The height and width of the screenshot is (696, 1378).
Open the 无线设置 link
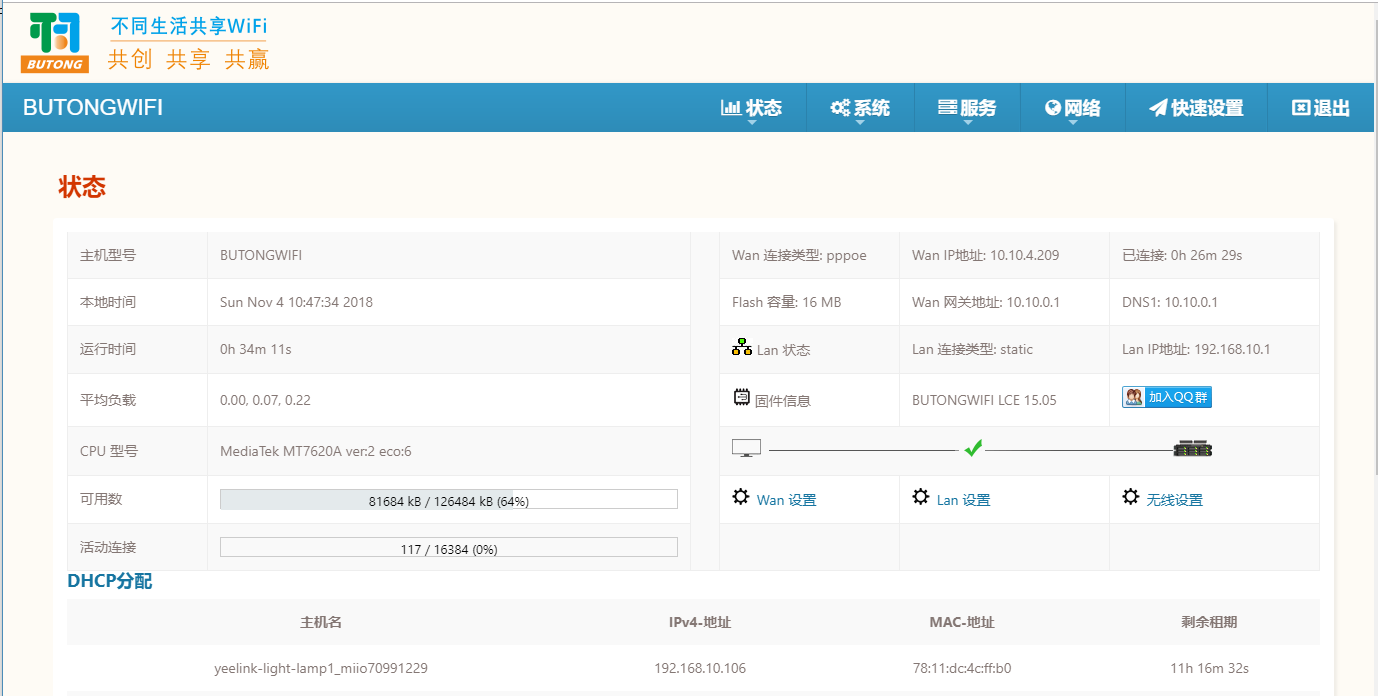point(1174,500)
